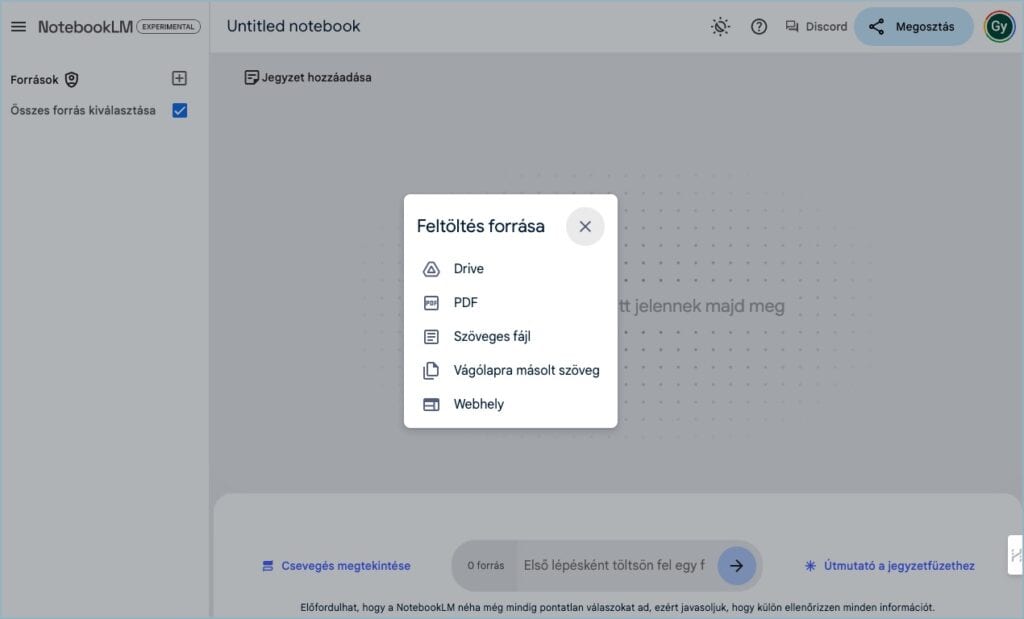The image size is (1024, 619).
Task: Click the chat input field
Action: click(614, 565)
